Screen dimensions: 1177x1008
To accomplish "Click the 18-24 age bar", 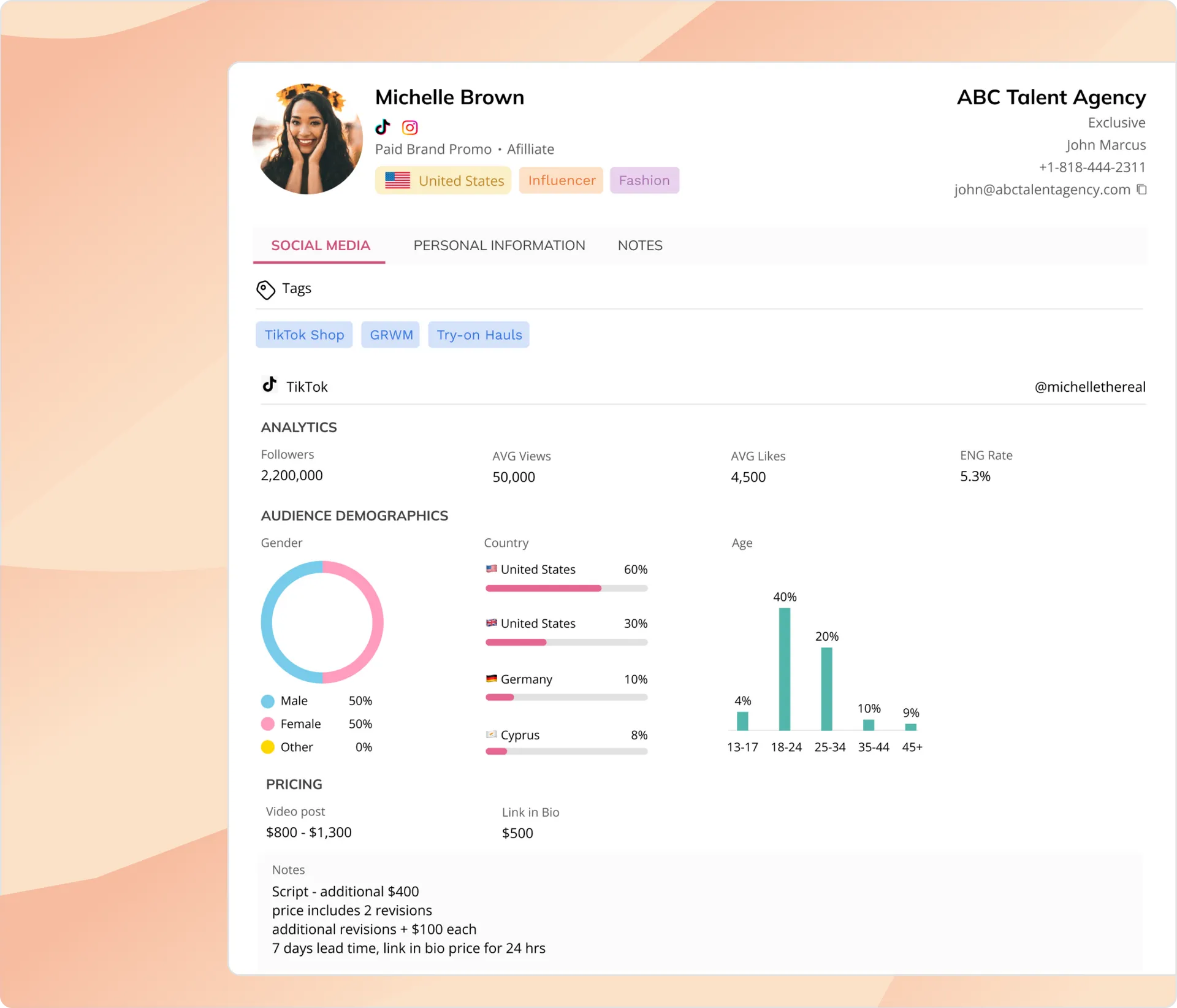I will coord(785,668).
